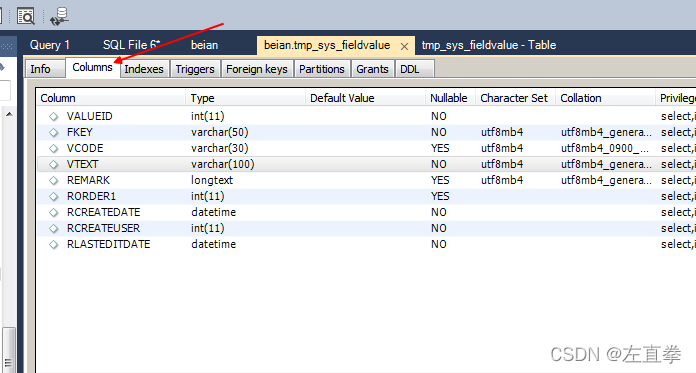Click the diamond icon beside VTEXT

pos(54,164)
